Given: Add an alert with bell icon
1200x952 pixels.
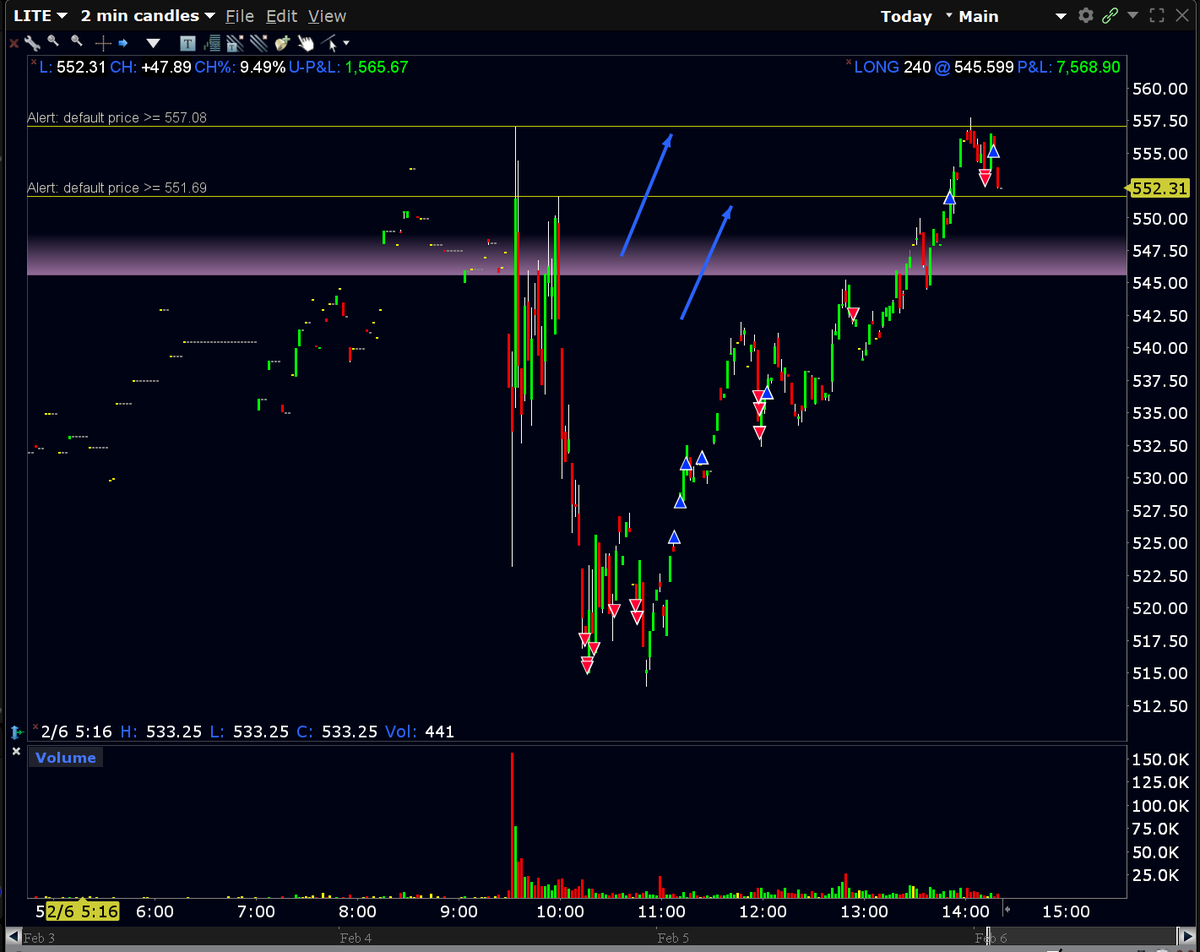Looking at the screenshot, I should tap(282, 43).
